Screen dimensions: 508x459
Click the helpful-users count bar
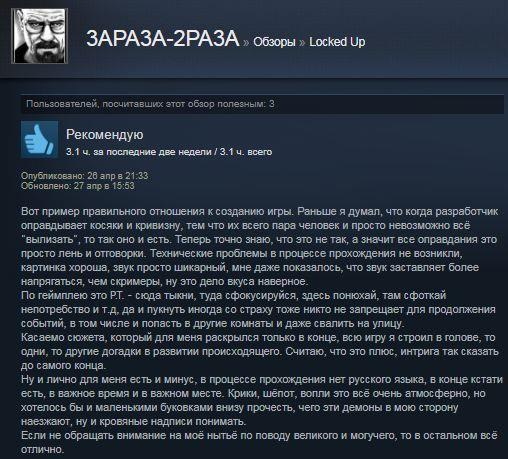tap(262, 104)
